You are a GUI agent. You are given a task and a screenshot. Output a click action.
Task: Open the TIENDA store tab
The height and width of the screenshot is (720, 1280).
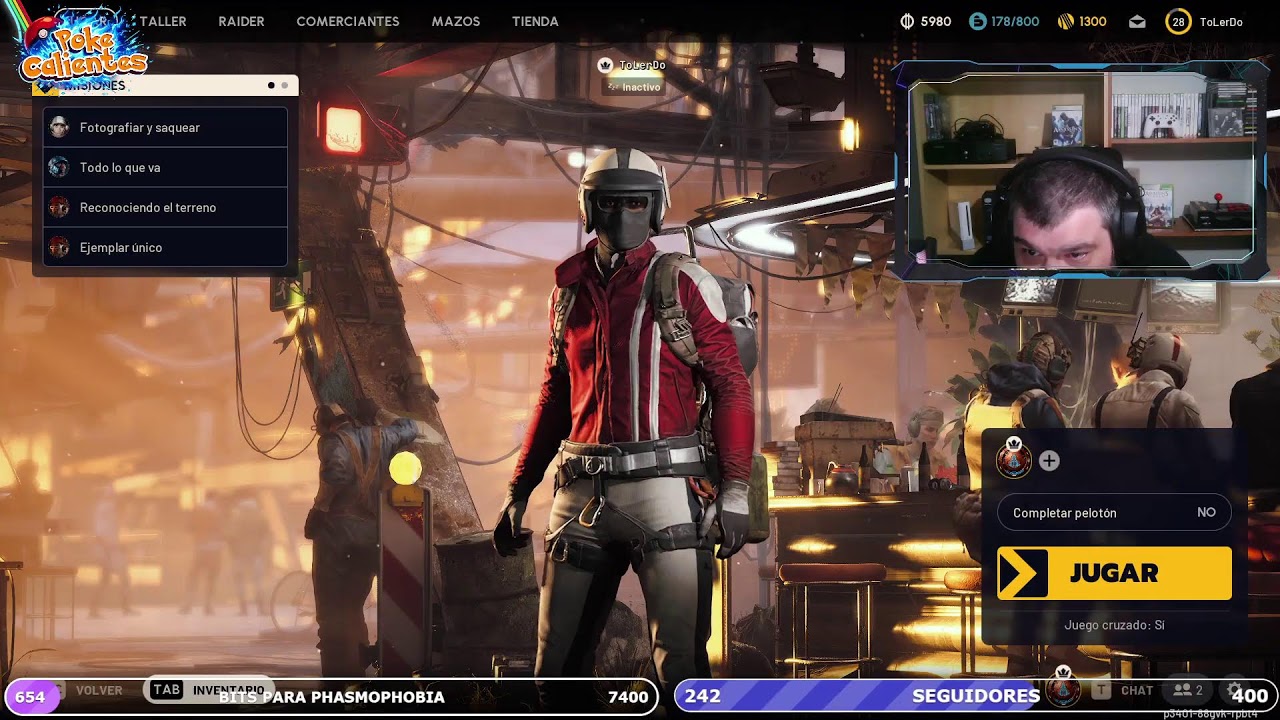coord(535,21)
